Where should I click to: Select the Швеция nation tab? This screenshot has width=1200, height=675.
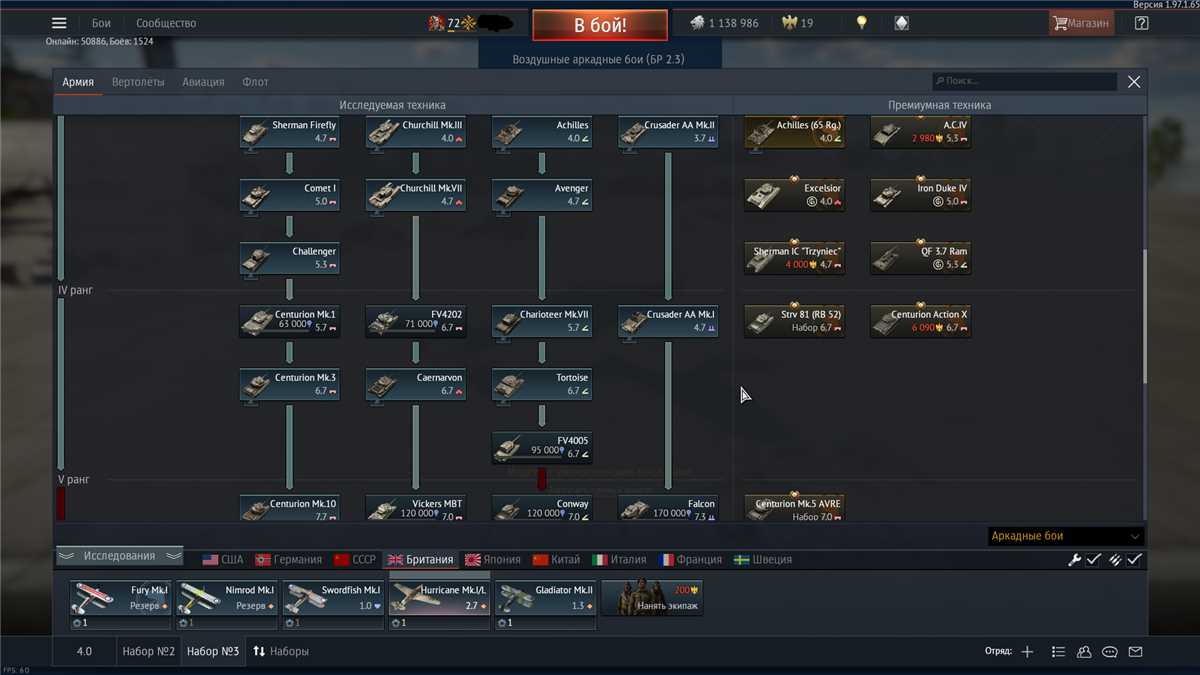tap(763, 560)
